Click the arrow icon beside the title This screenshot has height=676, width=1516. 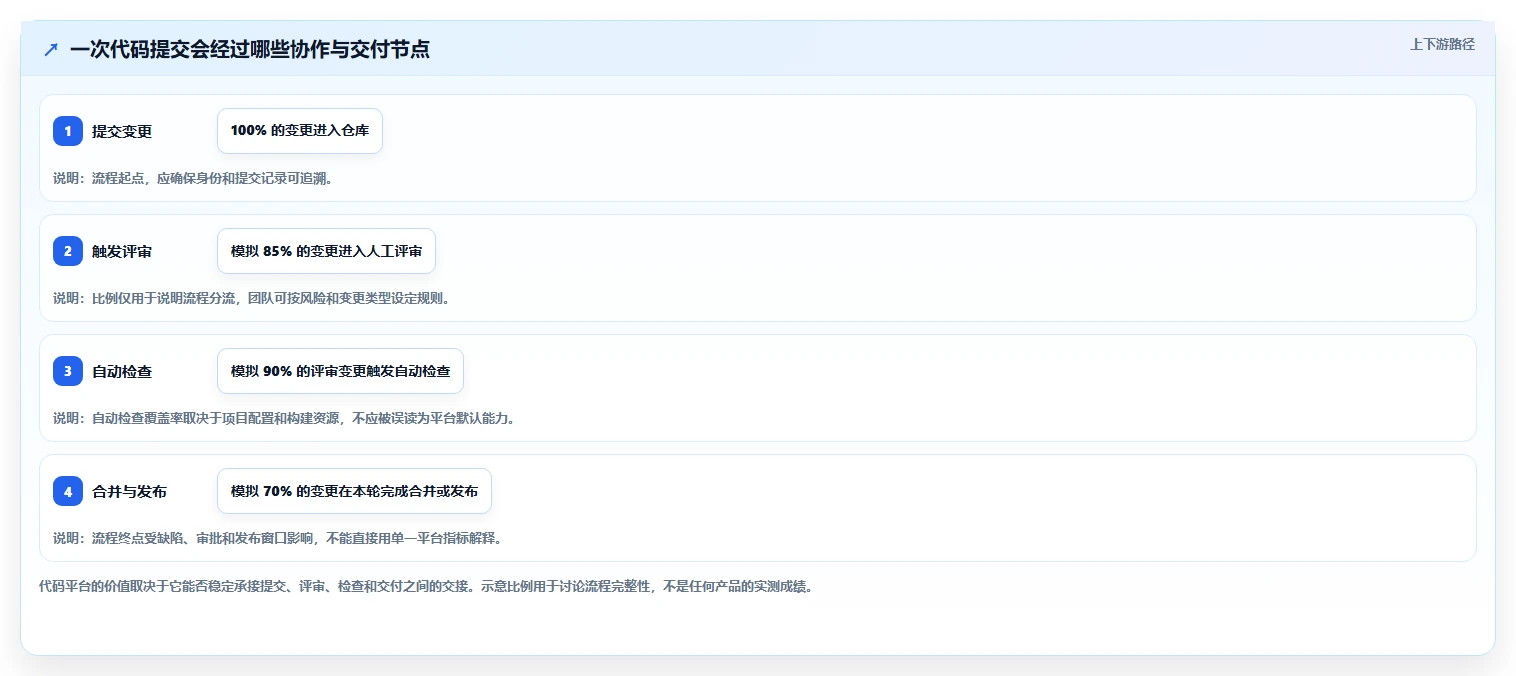coord(51,49)
